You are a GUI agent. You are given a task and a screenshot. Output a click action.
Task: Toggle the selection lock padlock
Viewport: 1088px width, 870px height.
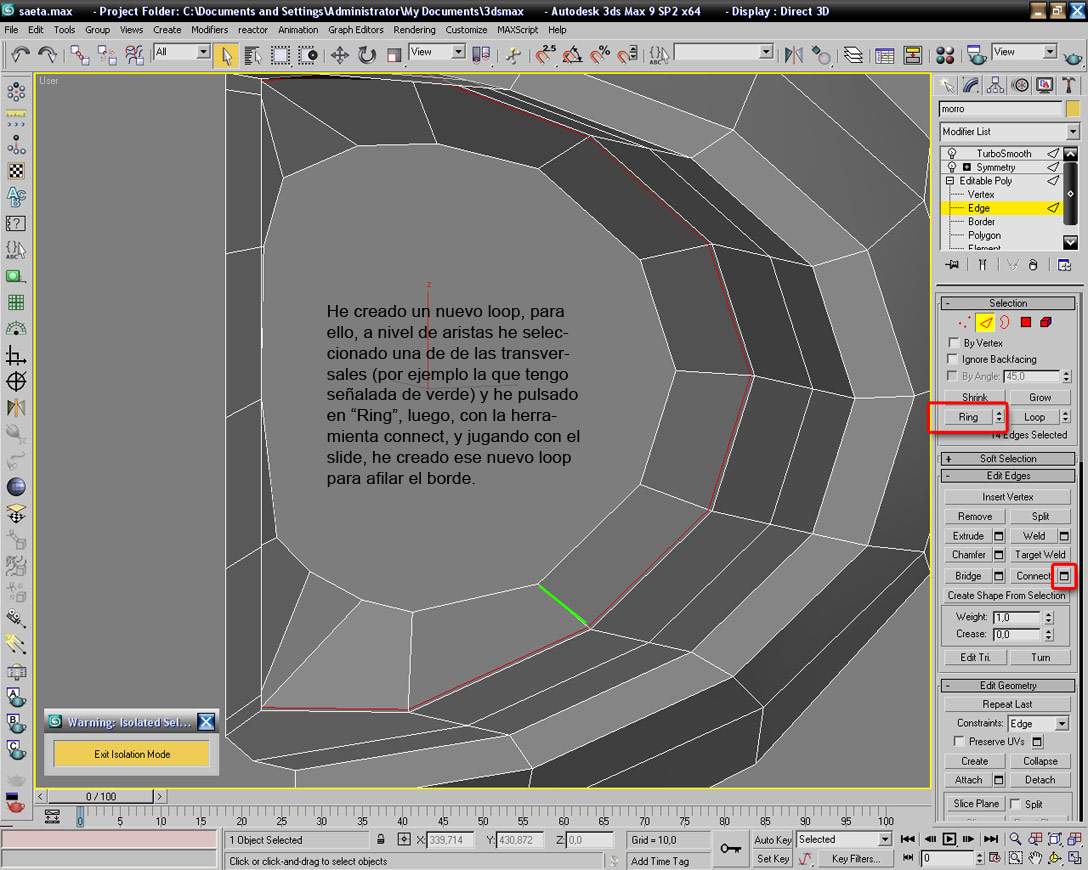pyautogui.click(x=381, y=839)
